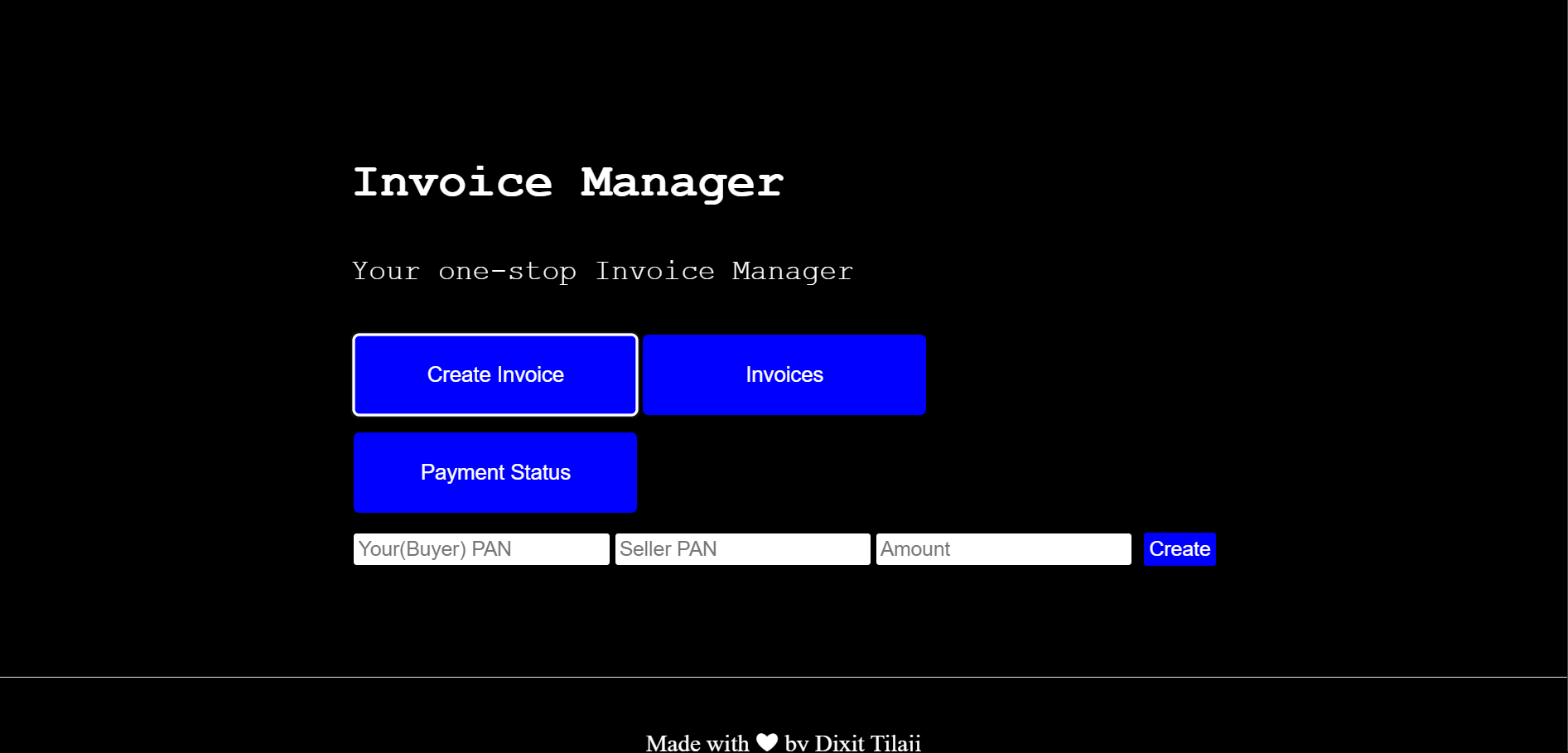Open the Create Invoice section
The height and width of the screenshot is (753, 1568).
tap(495, 375)
